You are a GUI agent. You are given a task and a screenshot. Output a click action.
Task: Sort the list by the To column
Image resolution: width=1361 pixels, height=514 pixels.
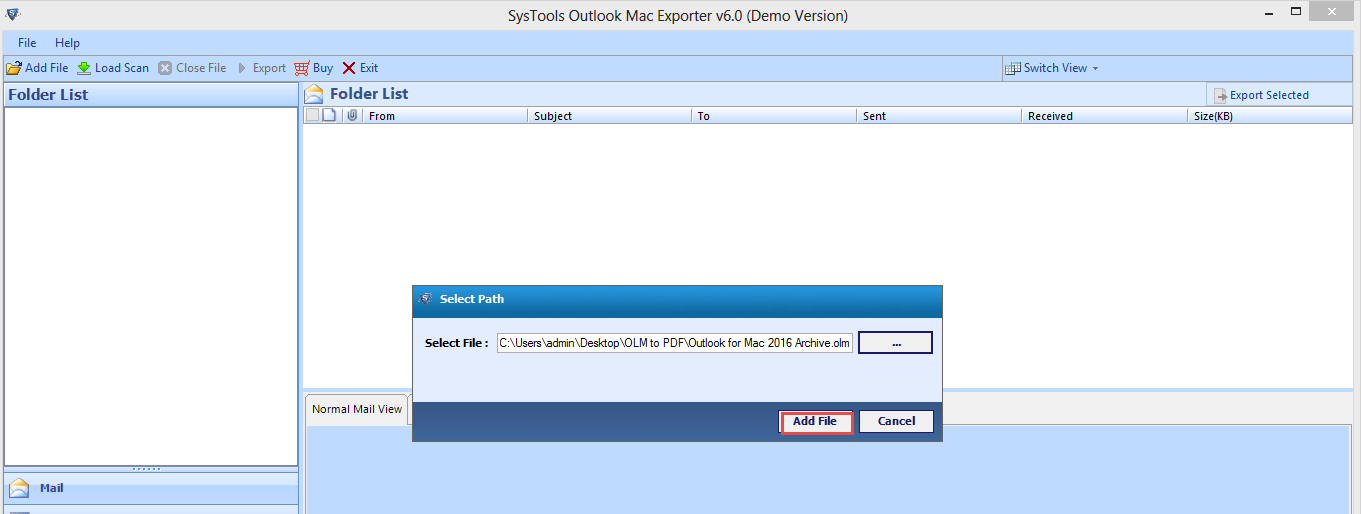pos(774,116)
